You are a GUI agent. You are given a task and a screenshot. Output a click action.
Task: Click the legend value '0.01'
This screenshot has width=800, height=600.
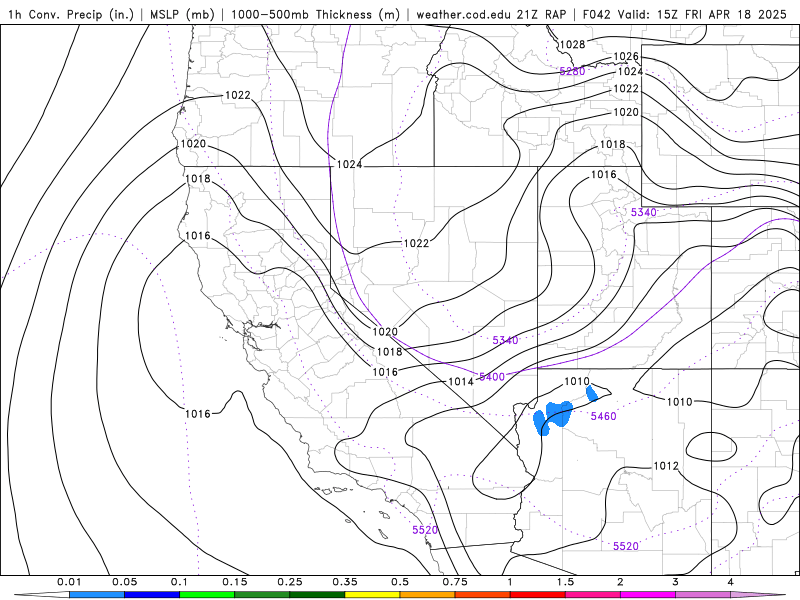coord(69,582)
